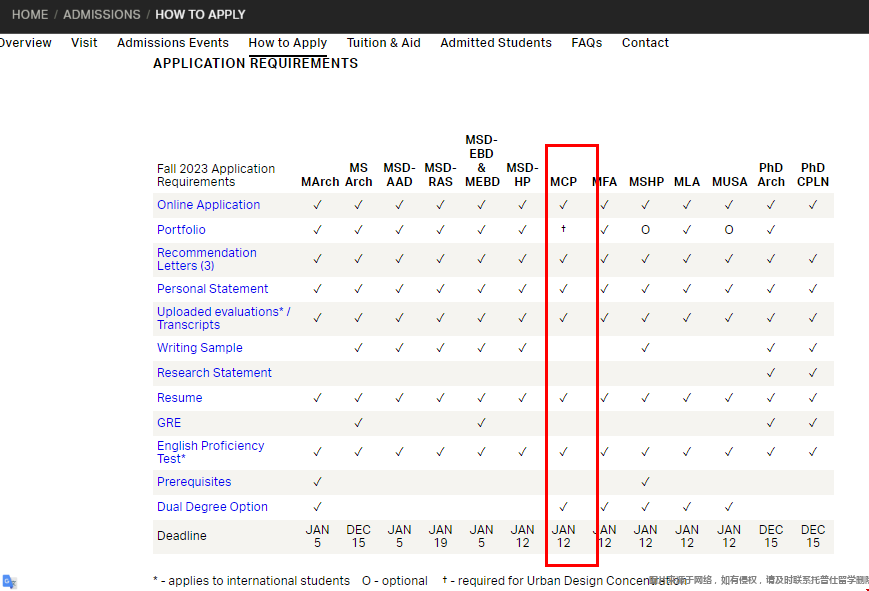Screen dimensions: 869x591
Task: Click MArch deadline JAN 5
Action: pyautogui.click(x=318, y=536)
